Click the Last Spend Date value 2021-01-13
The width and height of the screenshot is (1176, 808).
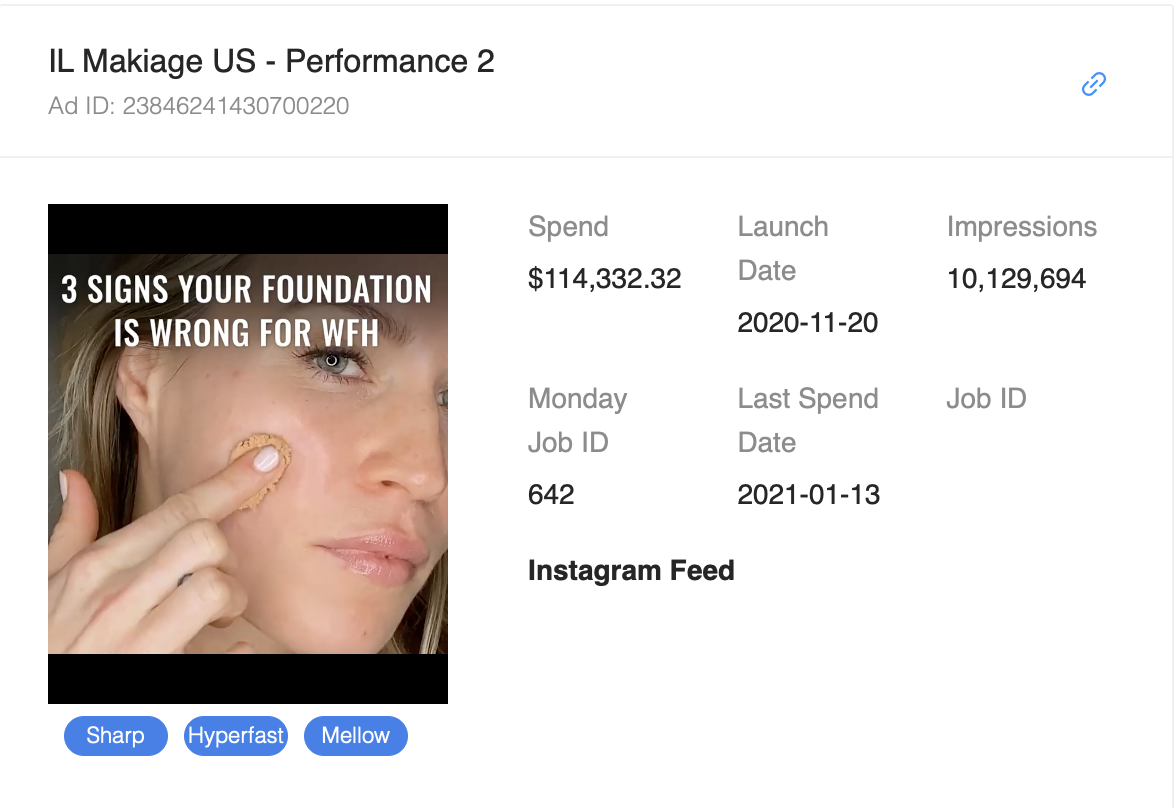click(x=808, y=494)
